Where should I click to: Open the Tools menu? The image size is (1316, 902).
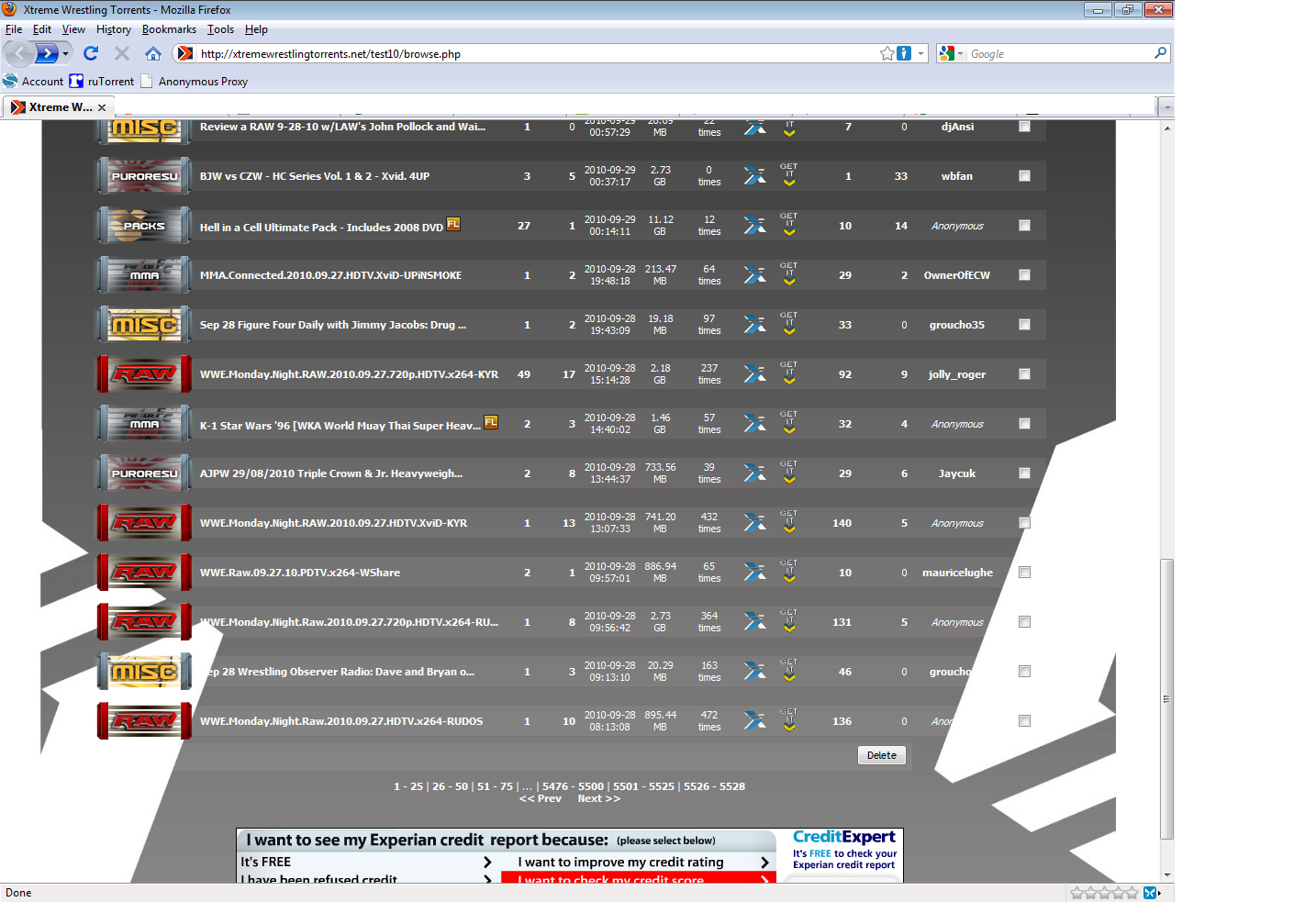220,29
